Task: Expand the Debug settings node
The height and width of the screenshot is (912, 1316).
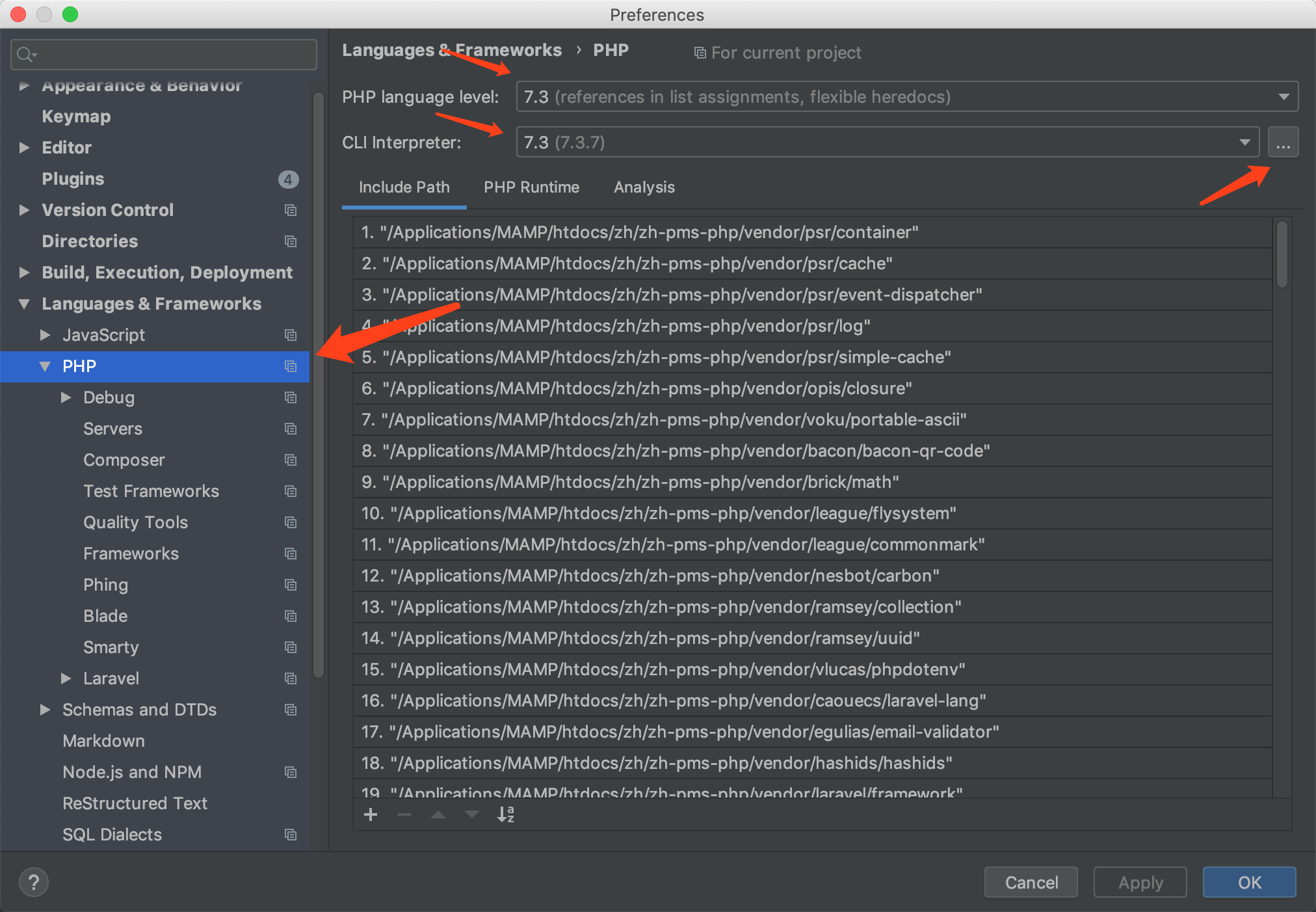Action: pyautogui.click(x=66, y=397)
